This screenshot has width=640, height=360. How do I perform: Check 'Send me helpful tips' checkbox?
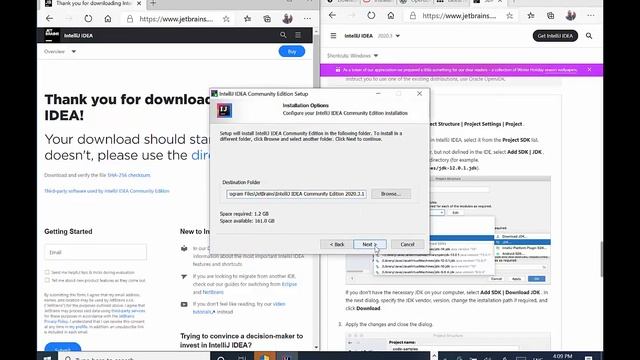(x=47, y=272)
